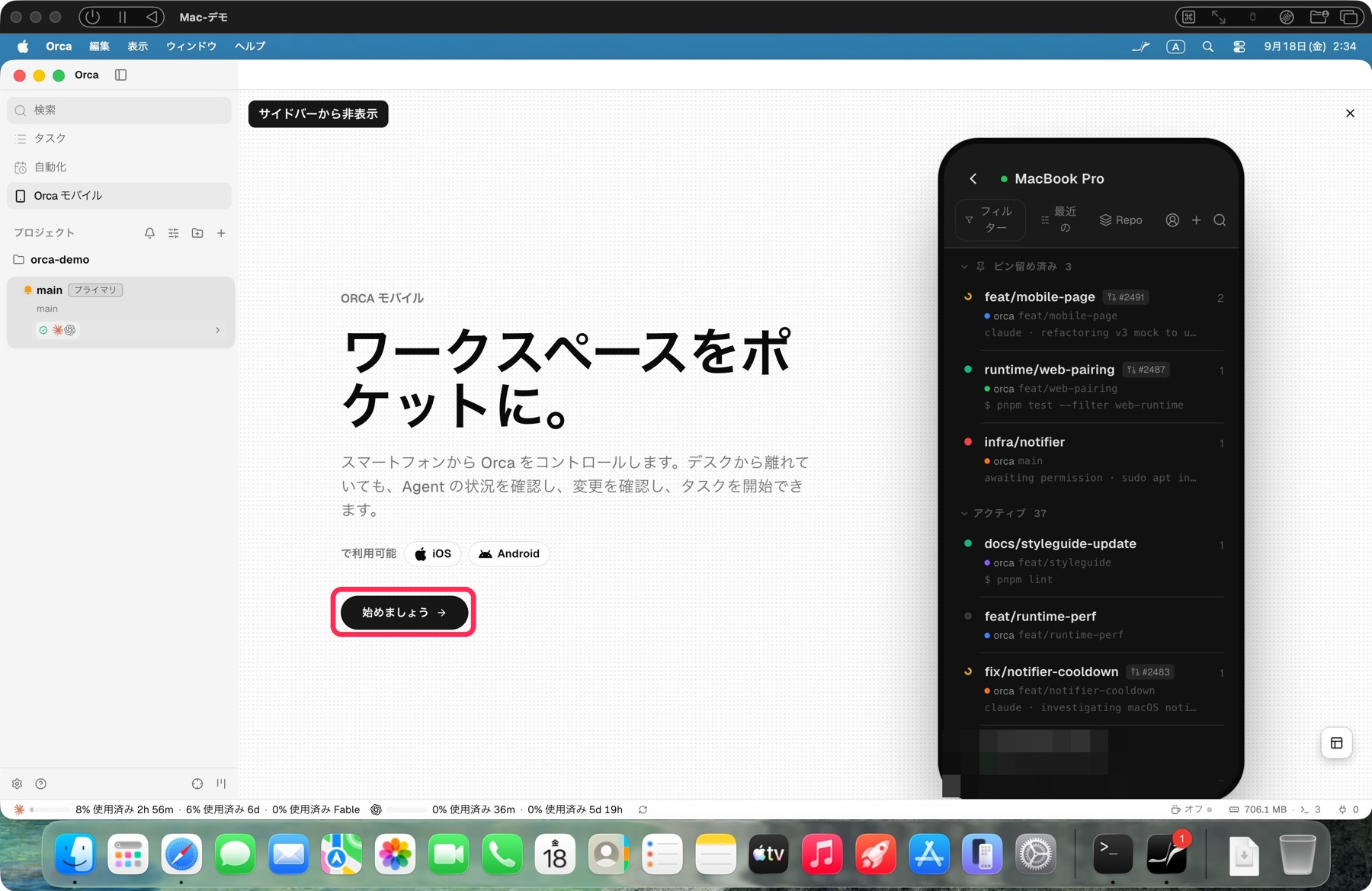Viewport: 1372px width, 891px height.
Task: Open Spotlight search in the menu bar
Action: pyautogui.click(x=1208, y=46)
